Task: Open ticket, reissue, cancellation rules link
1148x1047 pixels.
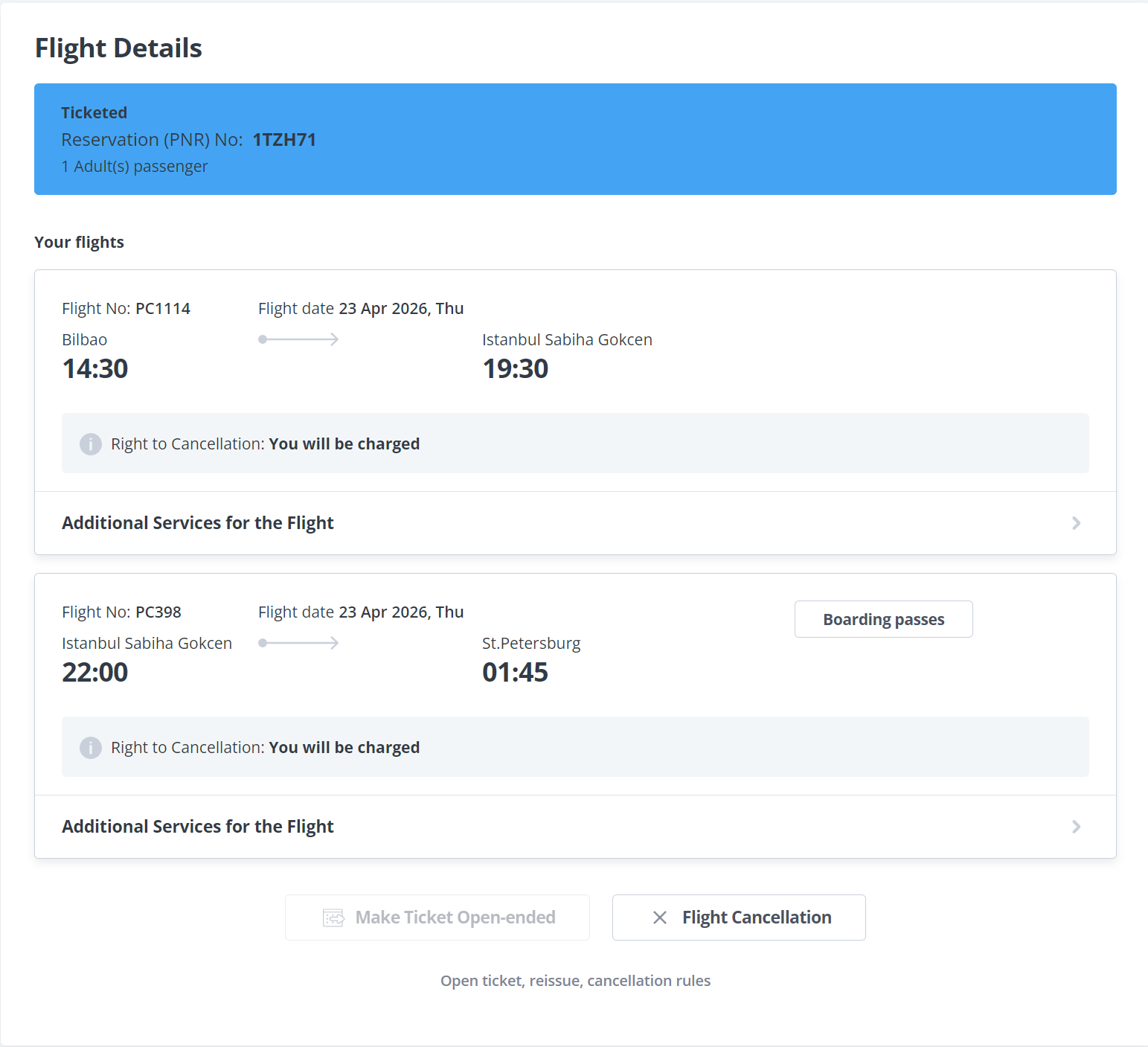Action: click(x=575, y=981)
